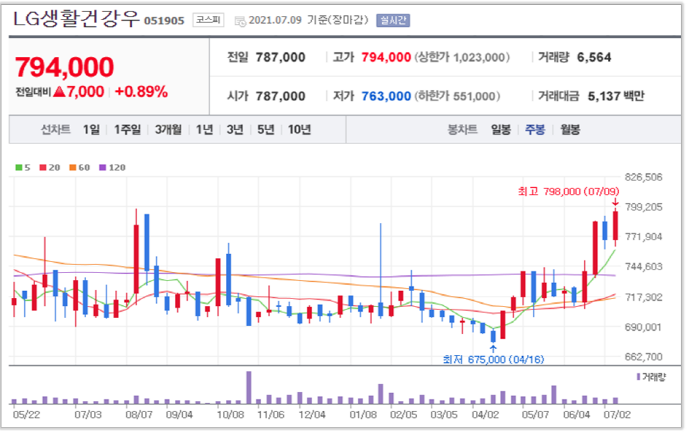Click the red 20-period moving average swatch
This screenshot has width=687, height=435.
43,167
